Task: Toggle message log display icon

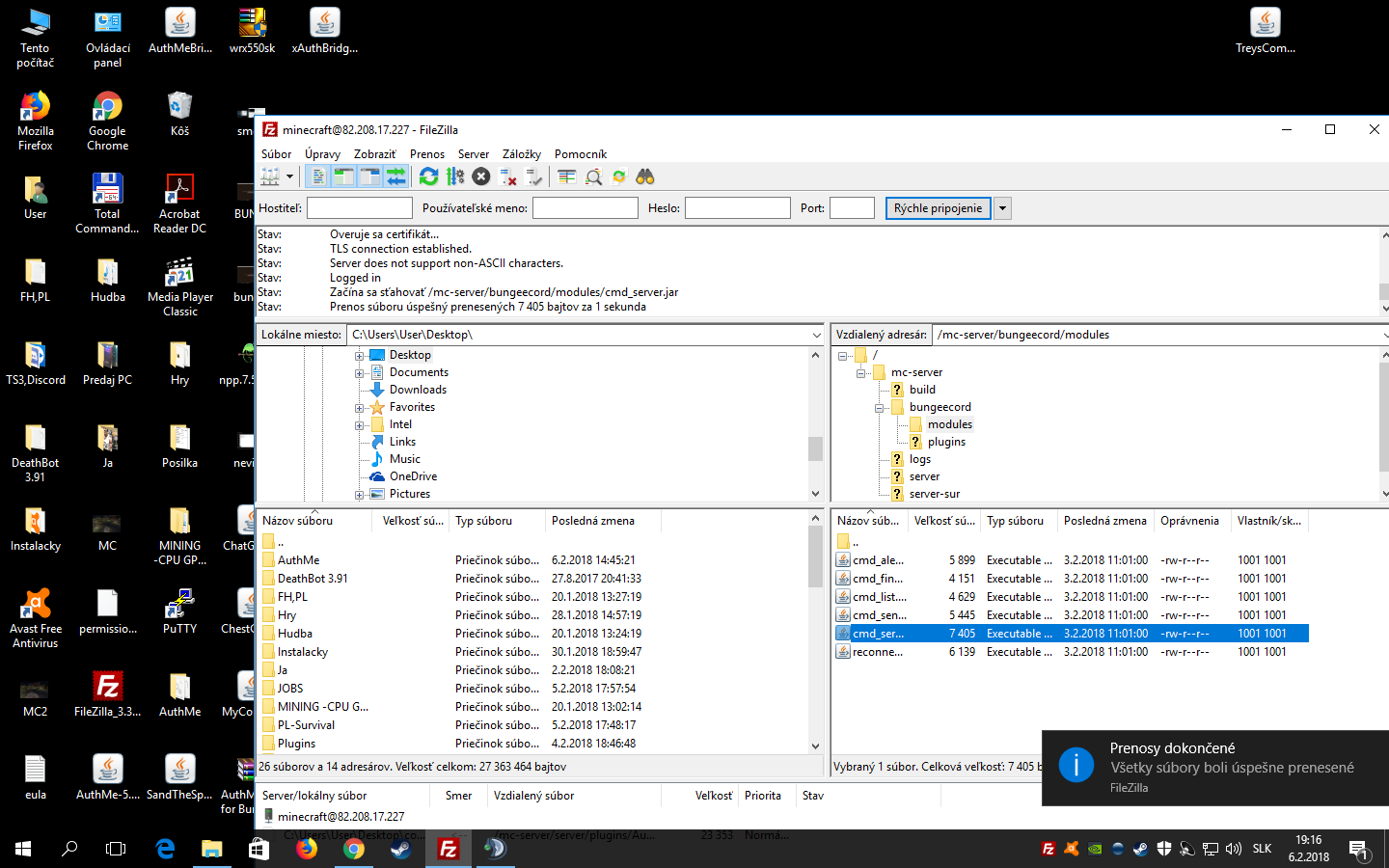Action: click(x=317, y=176)
